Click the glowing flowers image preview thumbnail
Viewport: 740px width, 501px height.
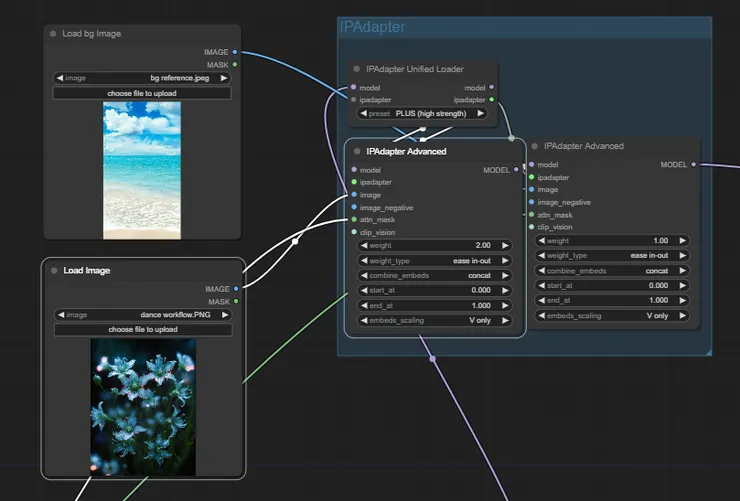point(142,406)
